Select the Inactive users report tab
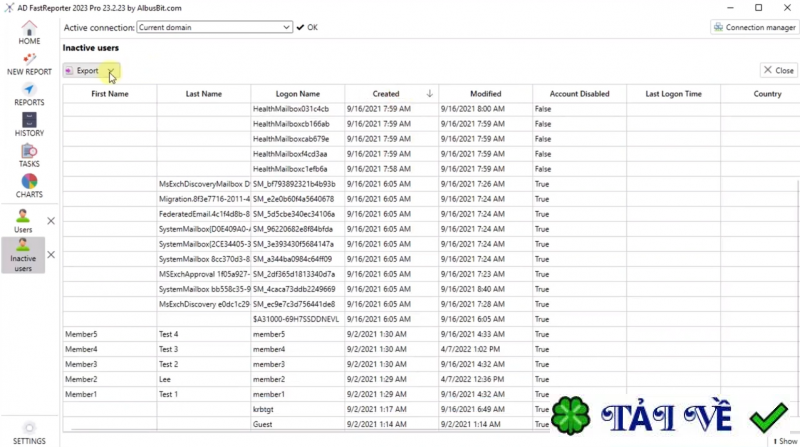This screenshot has height=447, width=800. click(x=23, y=255)
